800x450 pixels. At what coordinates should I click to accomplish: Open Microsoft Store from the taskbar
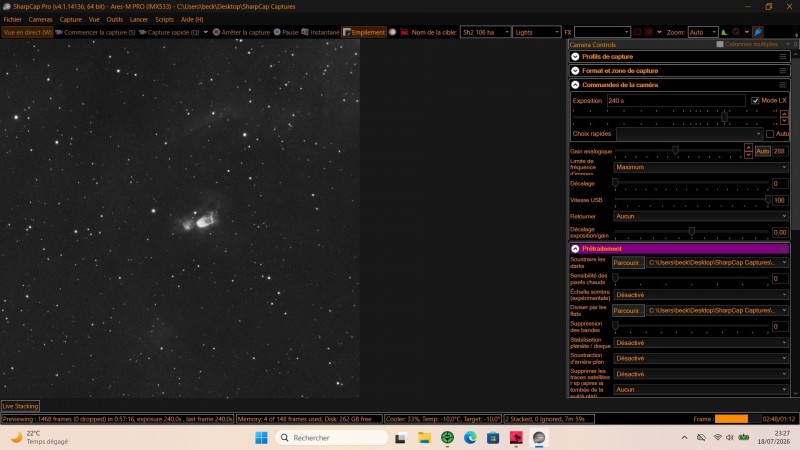pos(493,438)
